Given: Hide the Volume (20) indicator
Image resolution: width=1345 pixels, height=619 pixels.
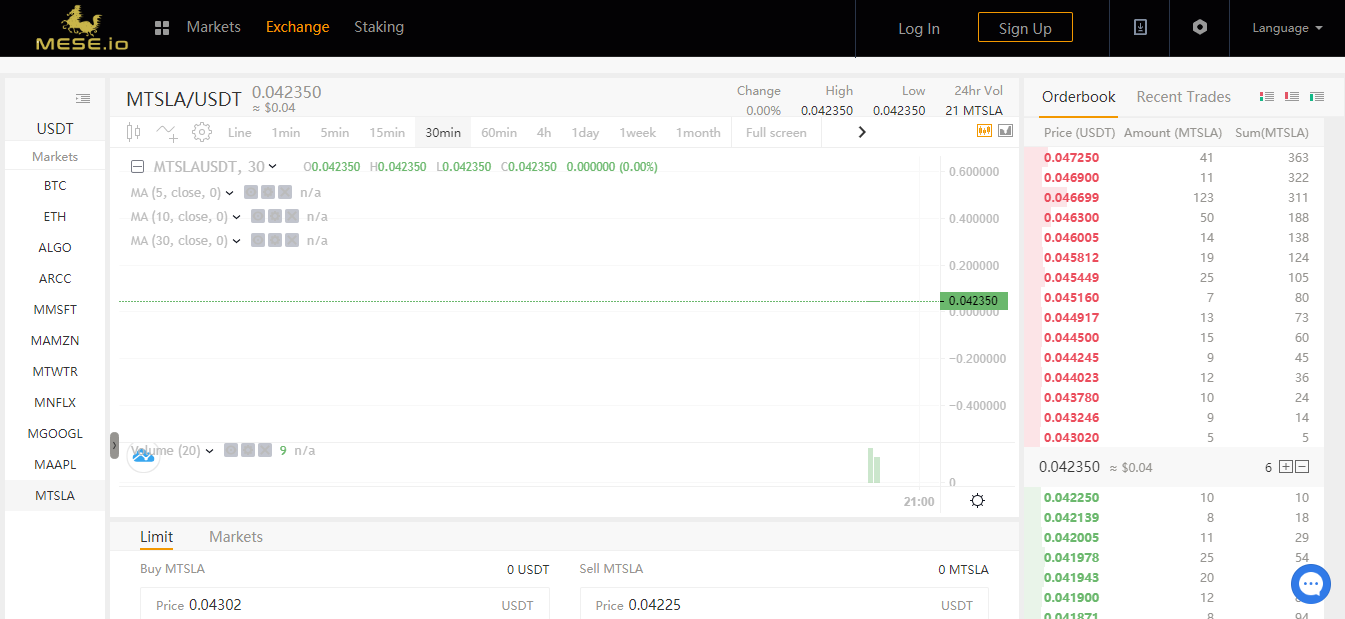Looking at the screenshot, I should (231, 450).
